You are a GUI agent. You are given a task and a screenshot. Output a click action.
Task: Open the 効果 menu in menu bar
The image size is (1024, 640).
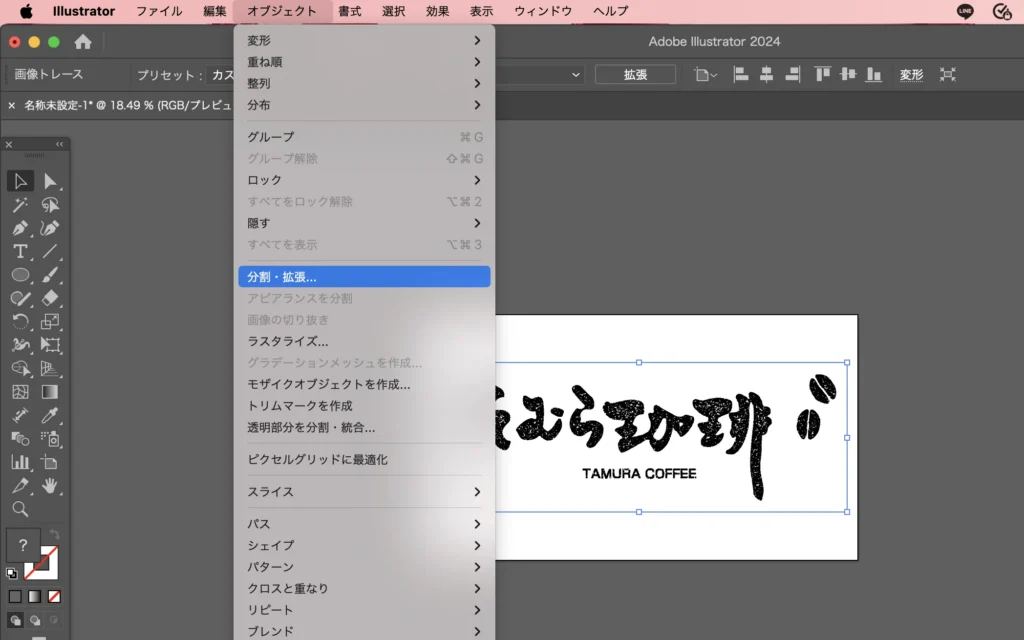tap(437, 11)
